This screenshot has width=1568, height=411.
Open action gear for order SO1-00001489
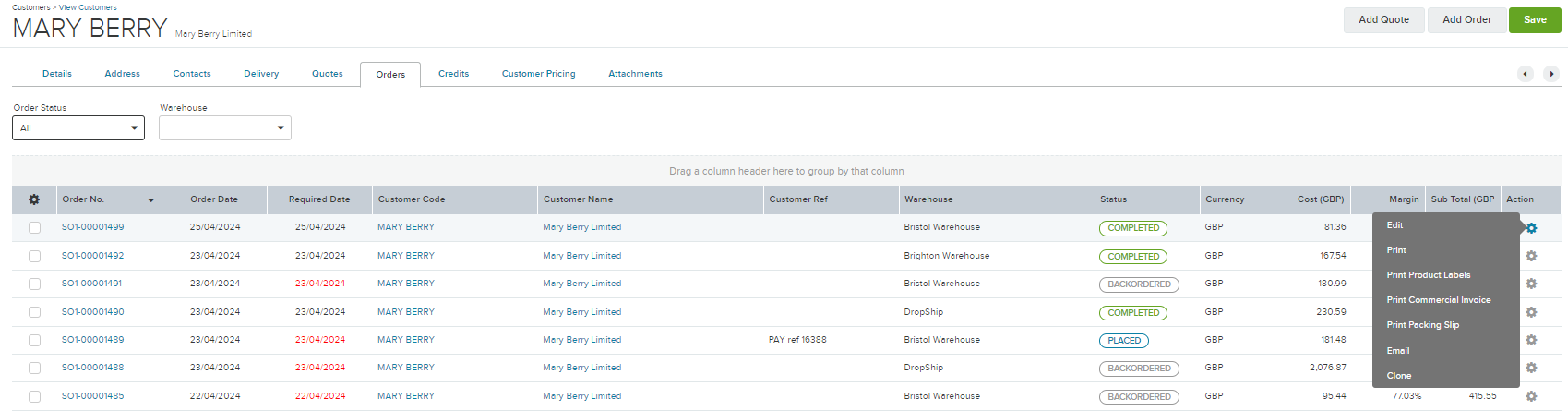point(1531,340)
